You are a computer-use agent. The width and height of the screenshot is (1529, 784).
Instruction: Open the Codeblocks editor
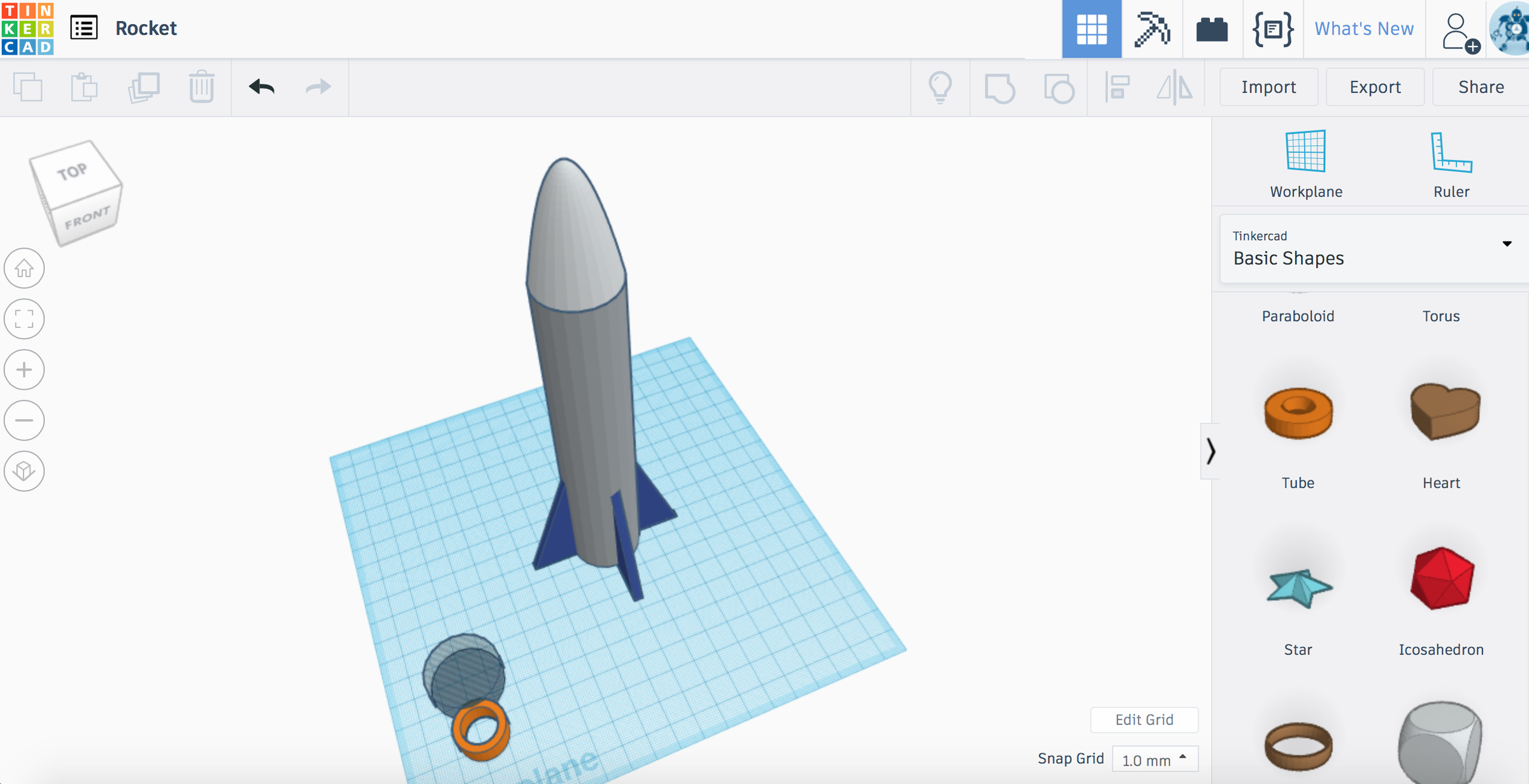[x=1272, y=29]
